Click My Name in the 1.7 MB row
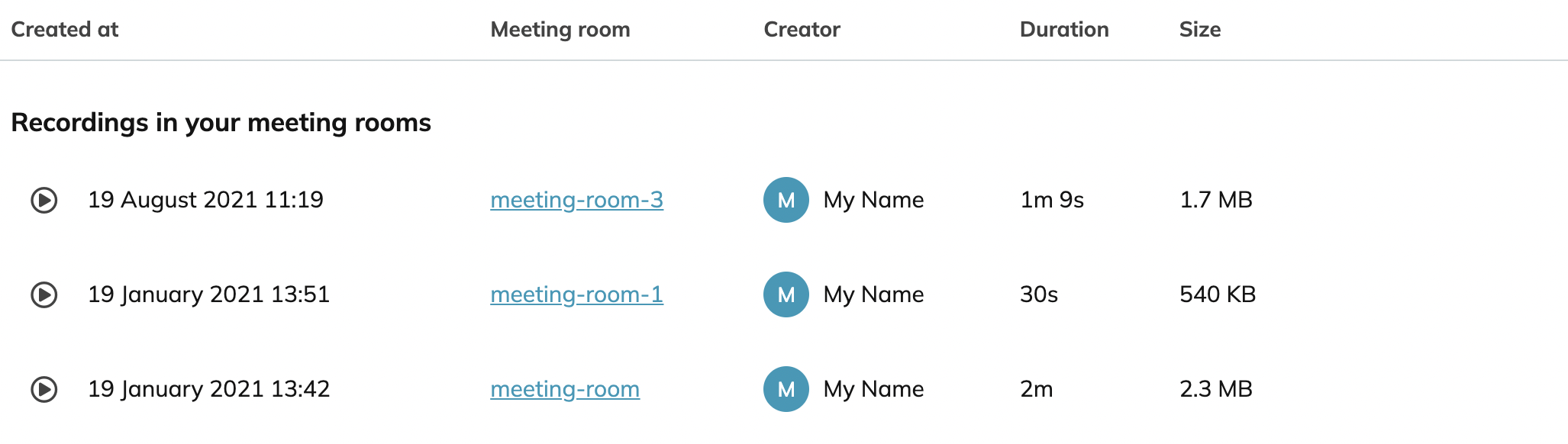Screen dimensions: 1568x444 point(873,201)
